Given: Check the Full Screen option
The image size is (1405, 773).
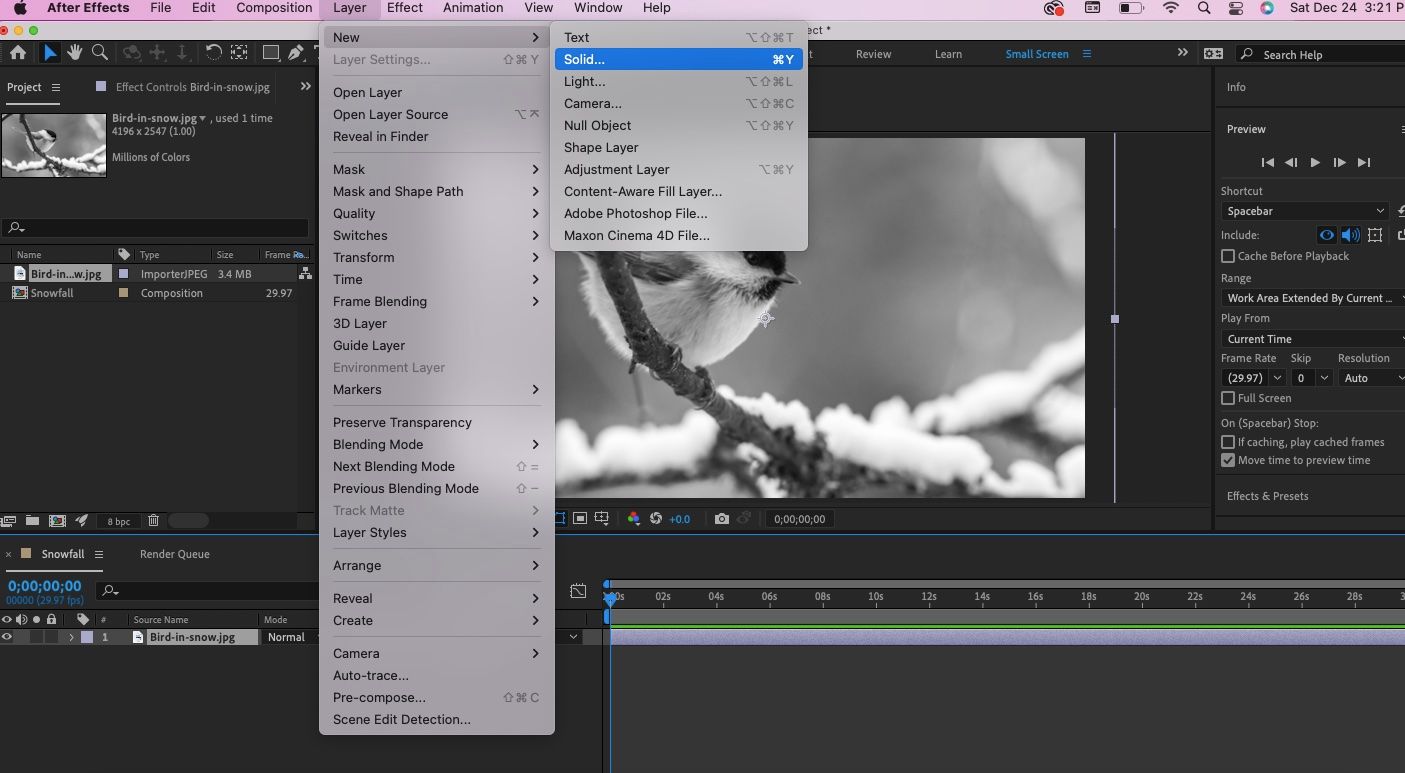Looking at the screenshot, I should [1228, 398].
